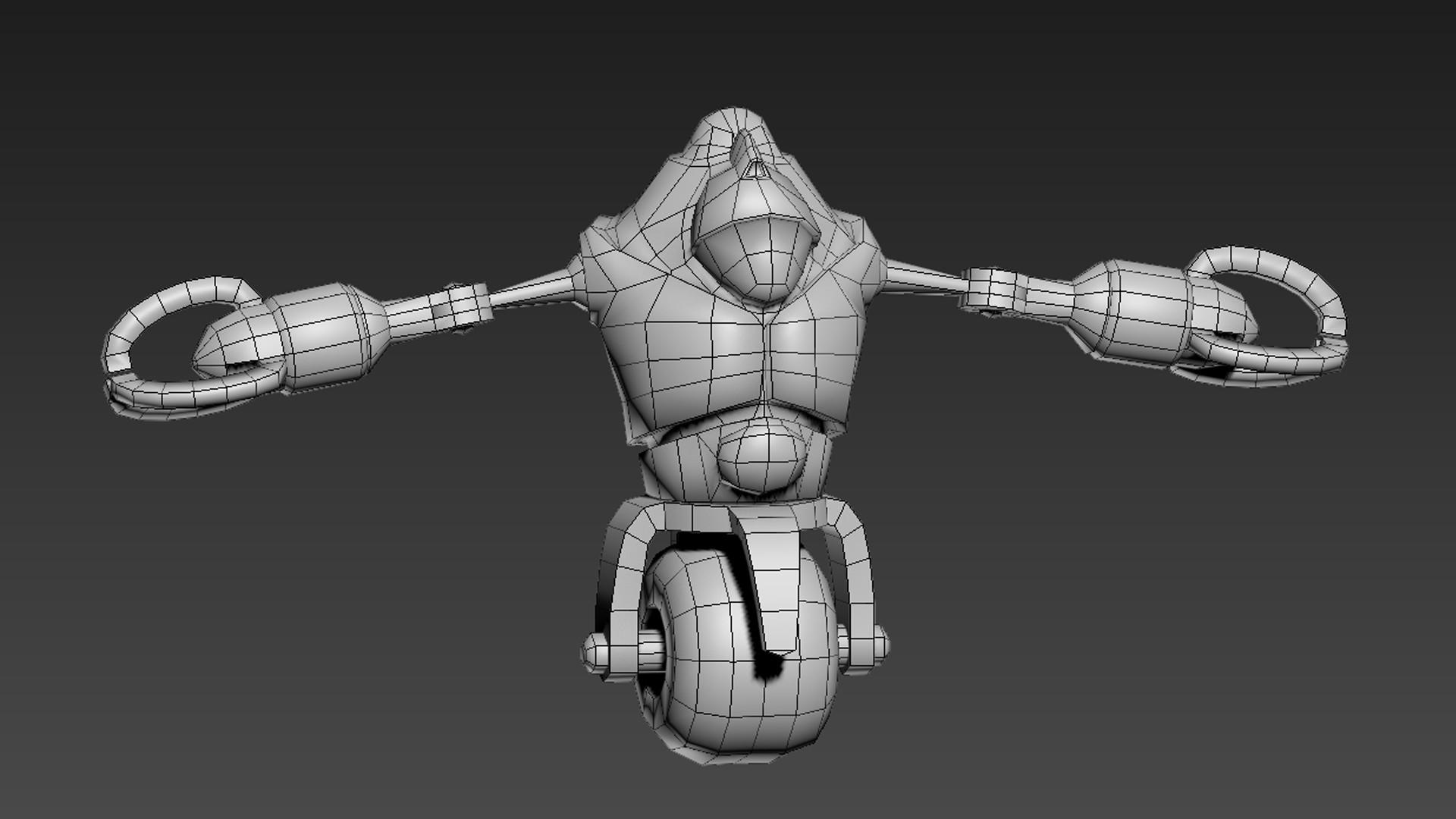Select the right arm elbow joint
Image resolution: width=1456 pixels, height=819 pixels.
[990, 288]
